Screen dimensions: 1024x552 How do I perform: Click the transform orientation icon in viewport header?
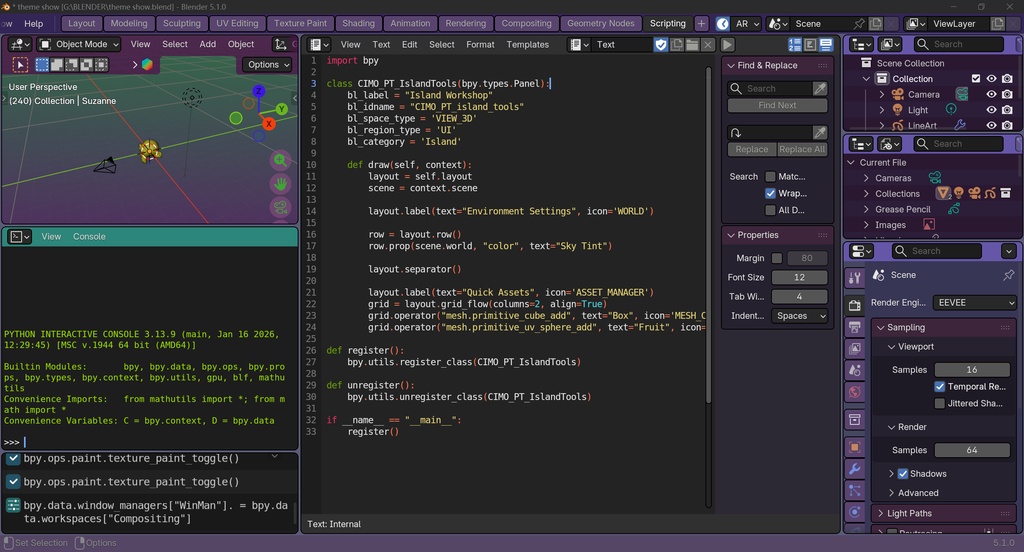click(x=281, y=44)
